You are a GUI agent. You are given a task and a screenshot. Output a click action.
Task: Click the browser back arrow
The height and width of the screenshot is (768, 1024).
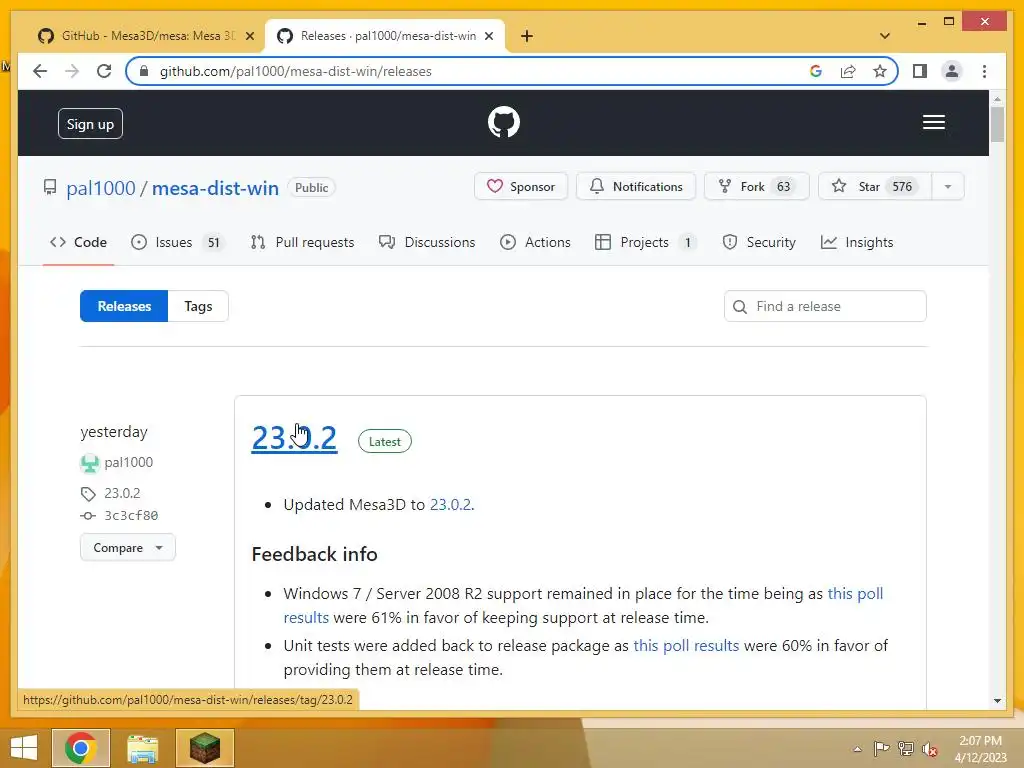40,71
